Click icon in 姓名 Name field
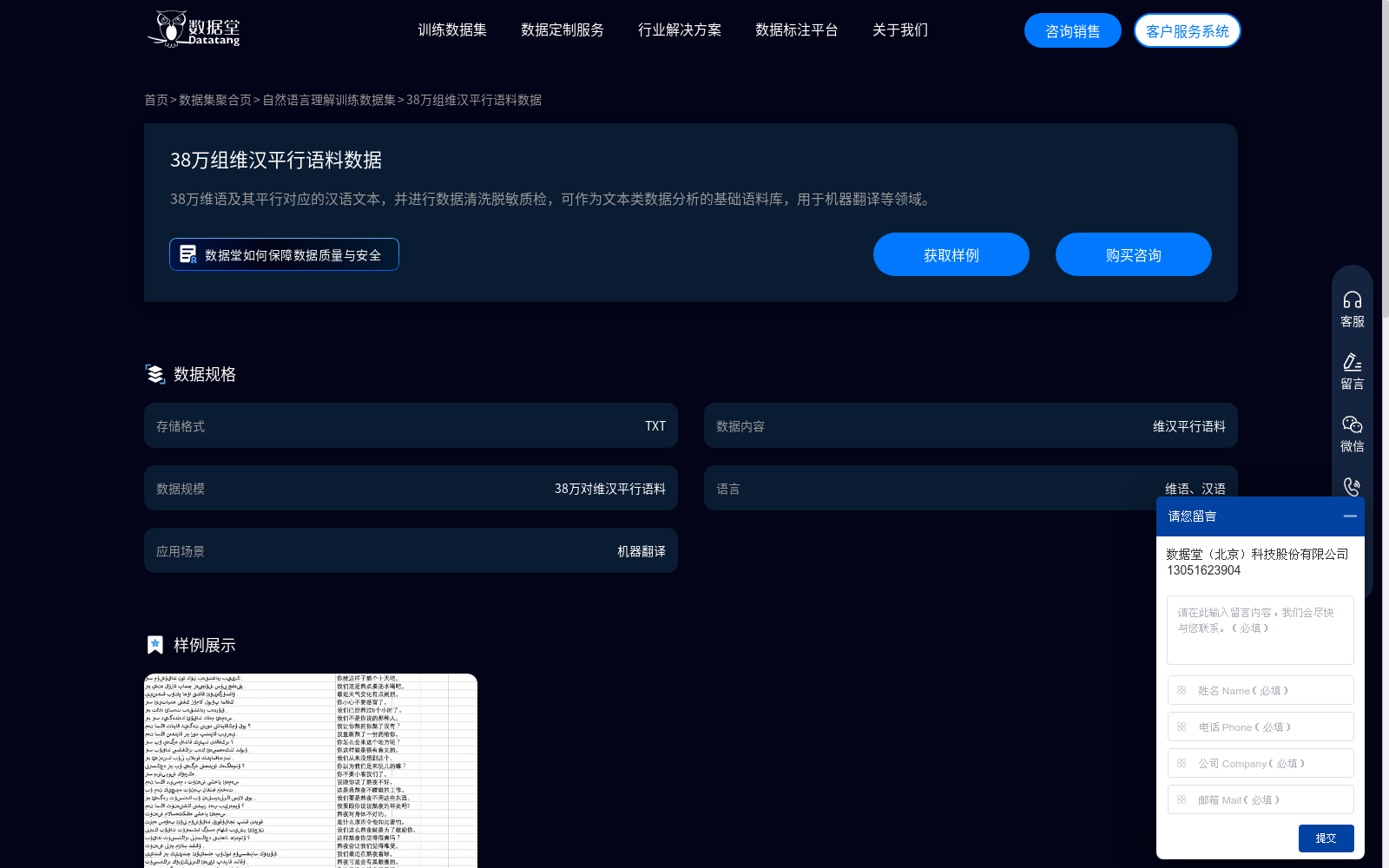This screenshot has height=868, width=1389. pos(1182,690)
